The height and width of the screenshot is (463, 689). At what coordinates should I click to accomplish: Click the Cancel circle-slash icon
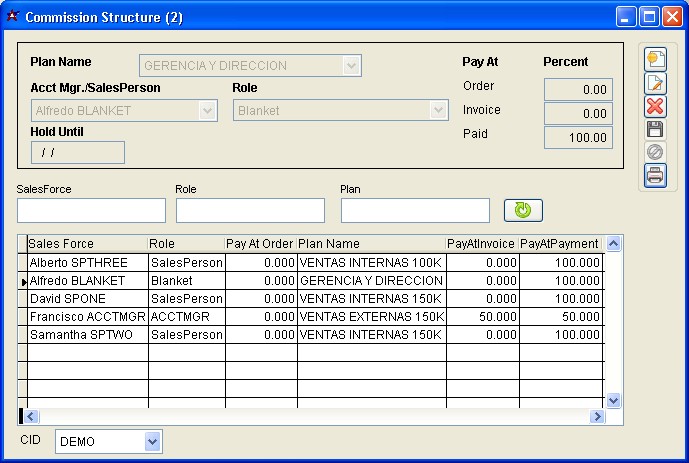(655, 152)
